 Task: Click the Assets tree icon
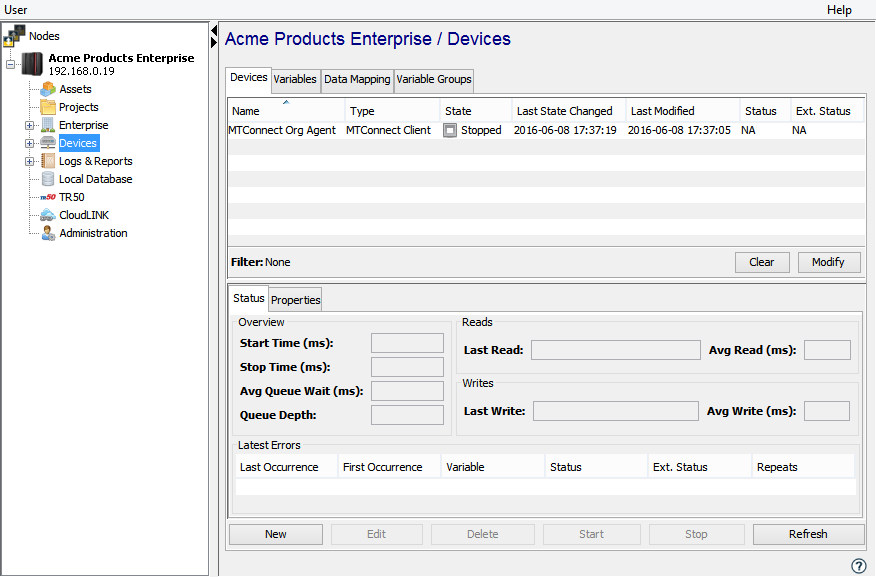tap(48, 89)
